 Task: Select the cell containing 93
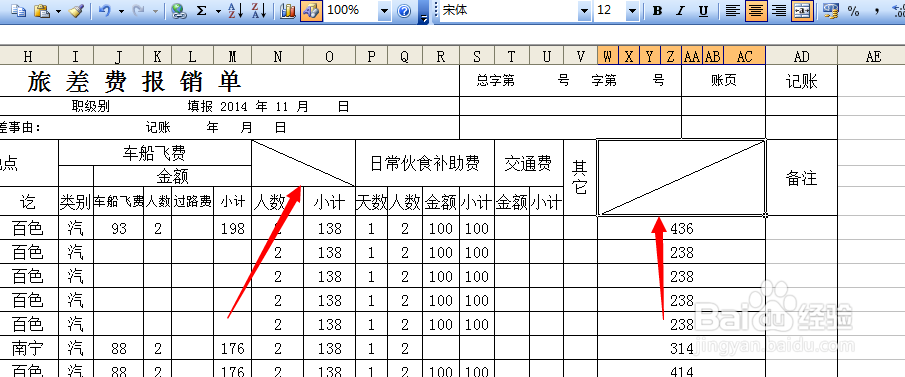(119, 229)
